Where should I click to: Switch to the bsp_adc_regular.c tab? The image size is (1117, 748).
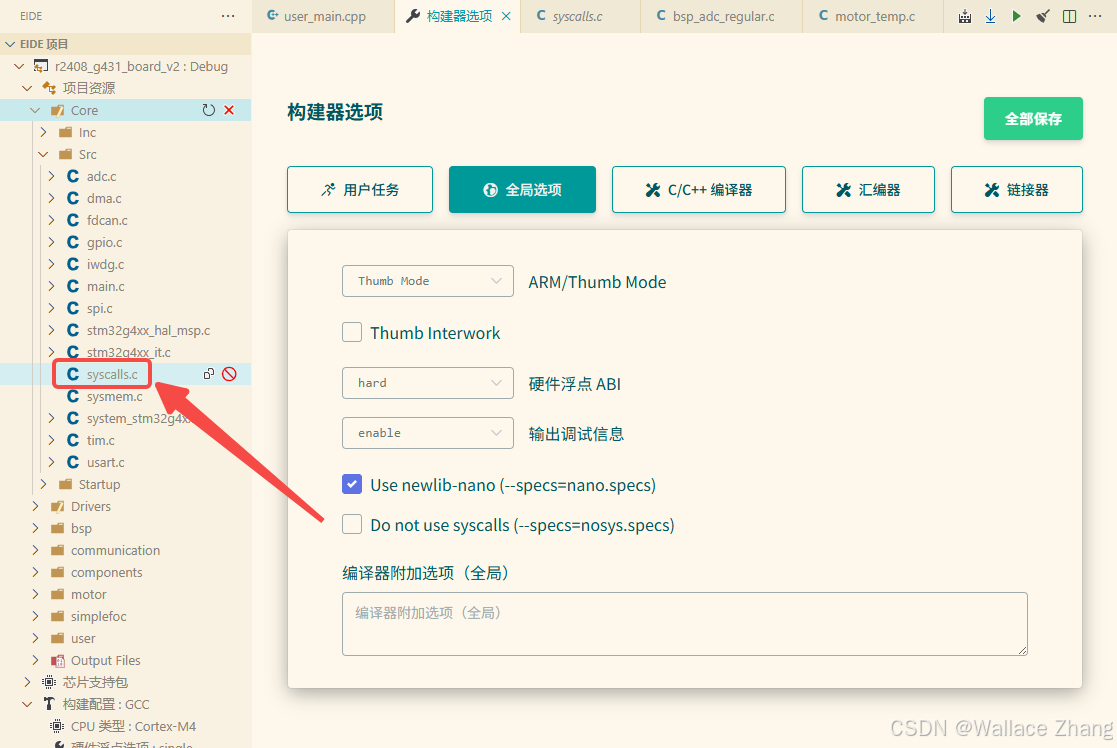pos(722,16)
